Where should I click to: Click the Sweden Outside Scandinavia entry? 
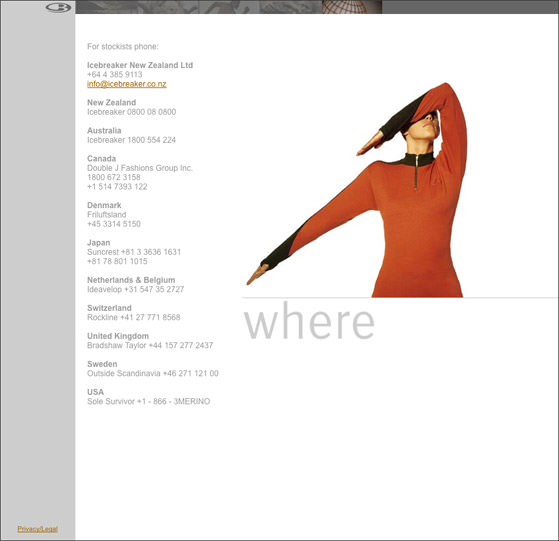pyautogui.click(x=153, y=369)
